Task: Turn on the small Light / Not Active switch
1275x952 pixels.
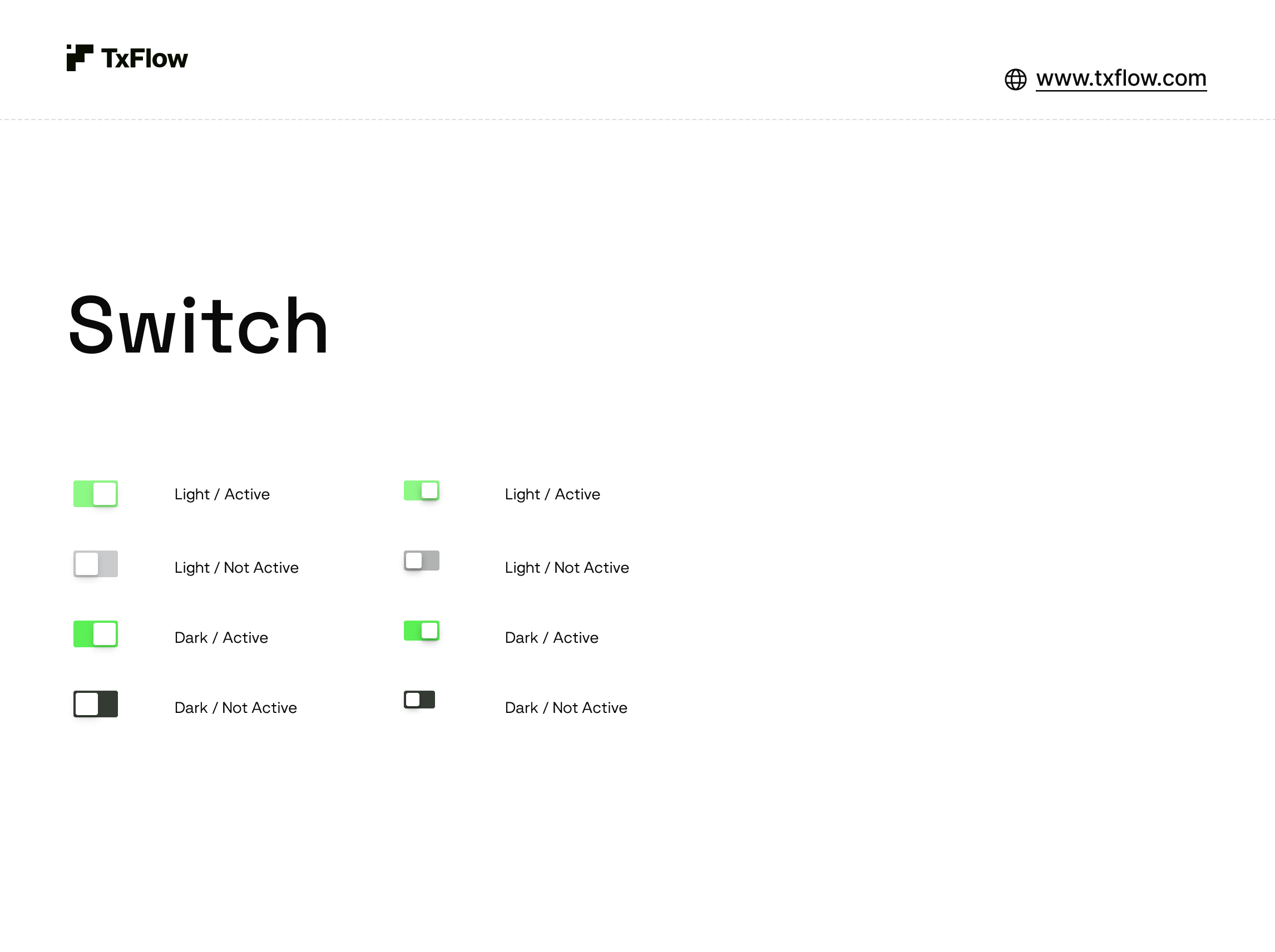Action: coord(421,561)
